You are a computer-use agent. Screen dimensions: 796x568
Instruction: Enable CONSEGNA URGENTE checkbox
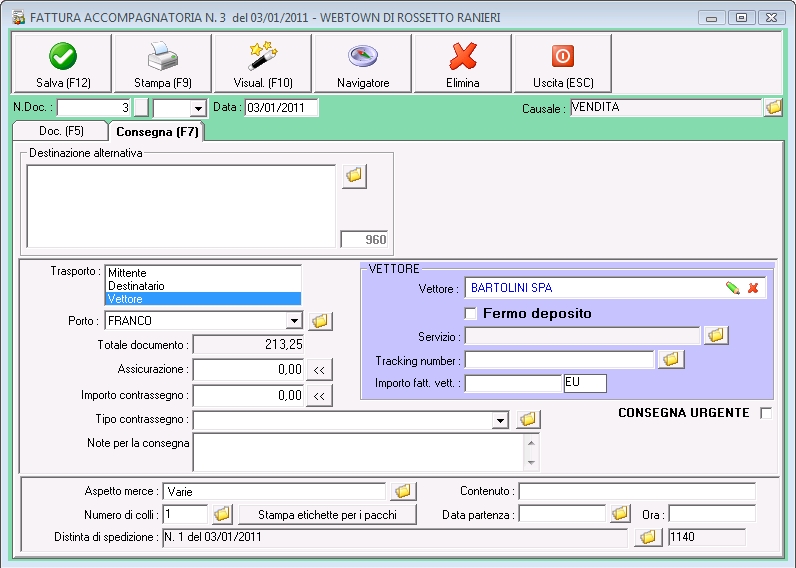766,413
